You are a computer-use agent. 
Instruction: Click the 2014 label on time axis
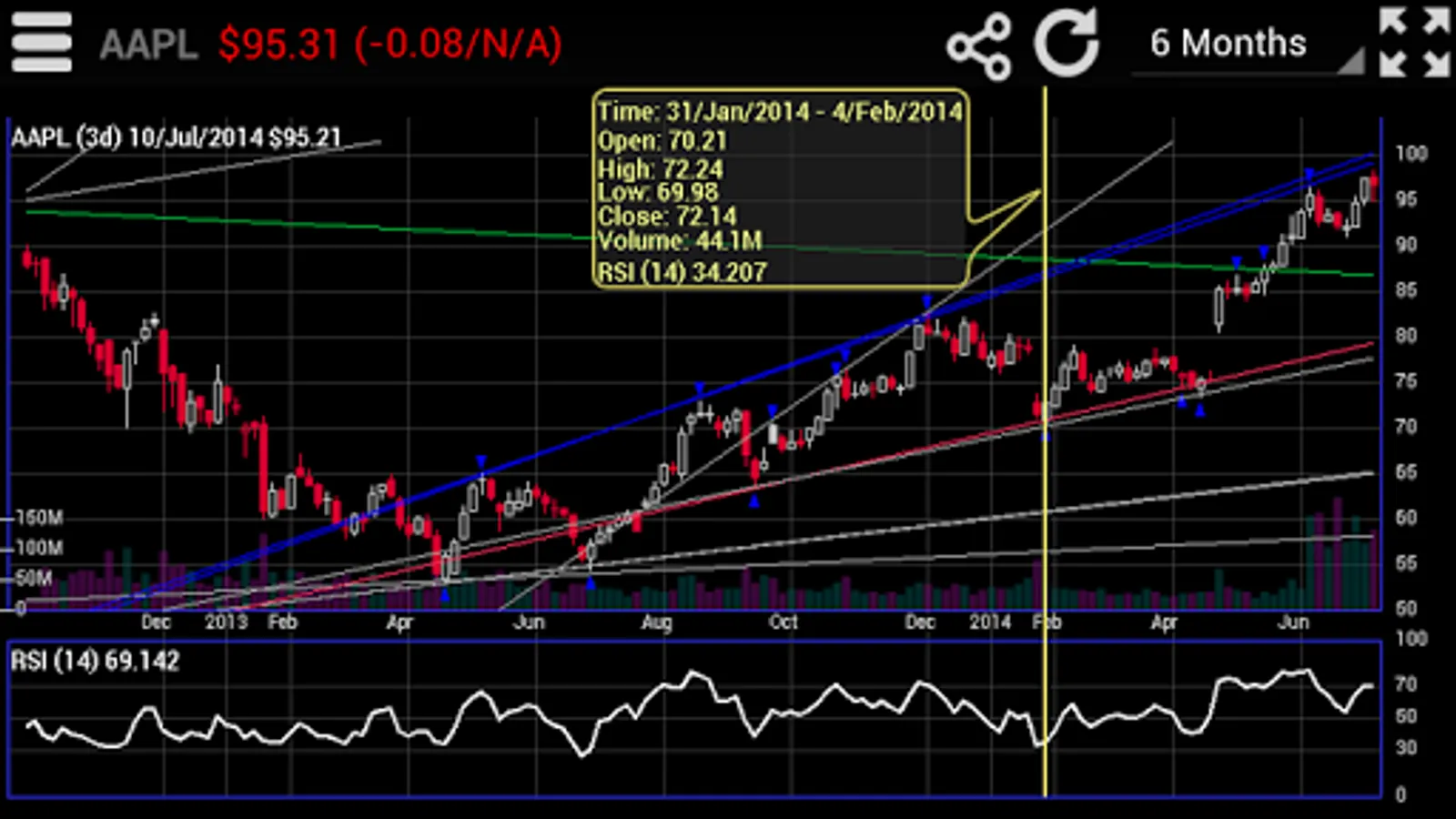[x=990, y=622]
